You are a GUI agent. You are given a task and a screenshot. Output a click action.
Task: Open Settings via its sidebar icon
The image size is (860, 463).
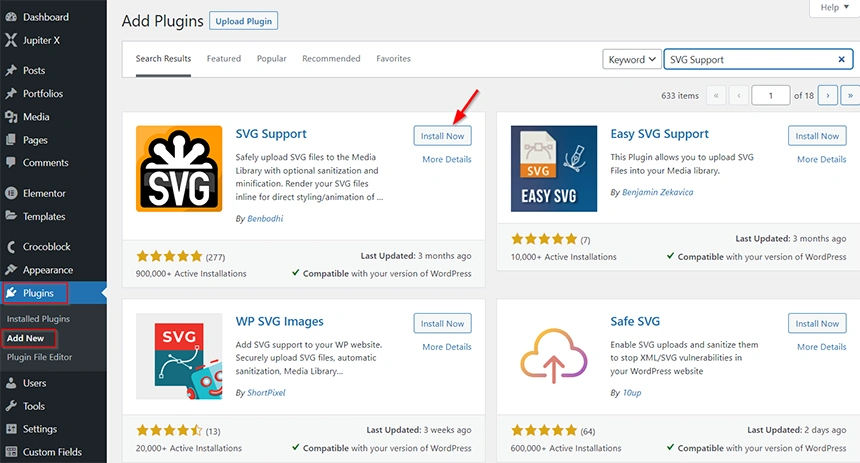(10, 429)
